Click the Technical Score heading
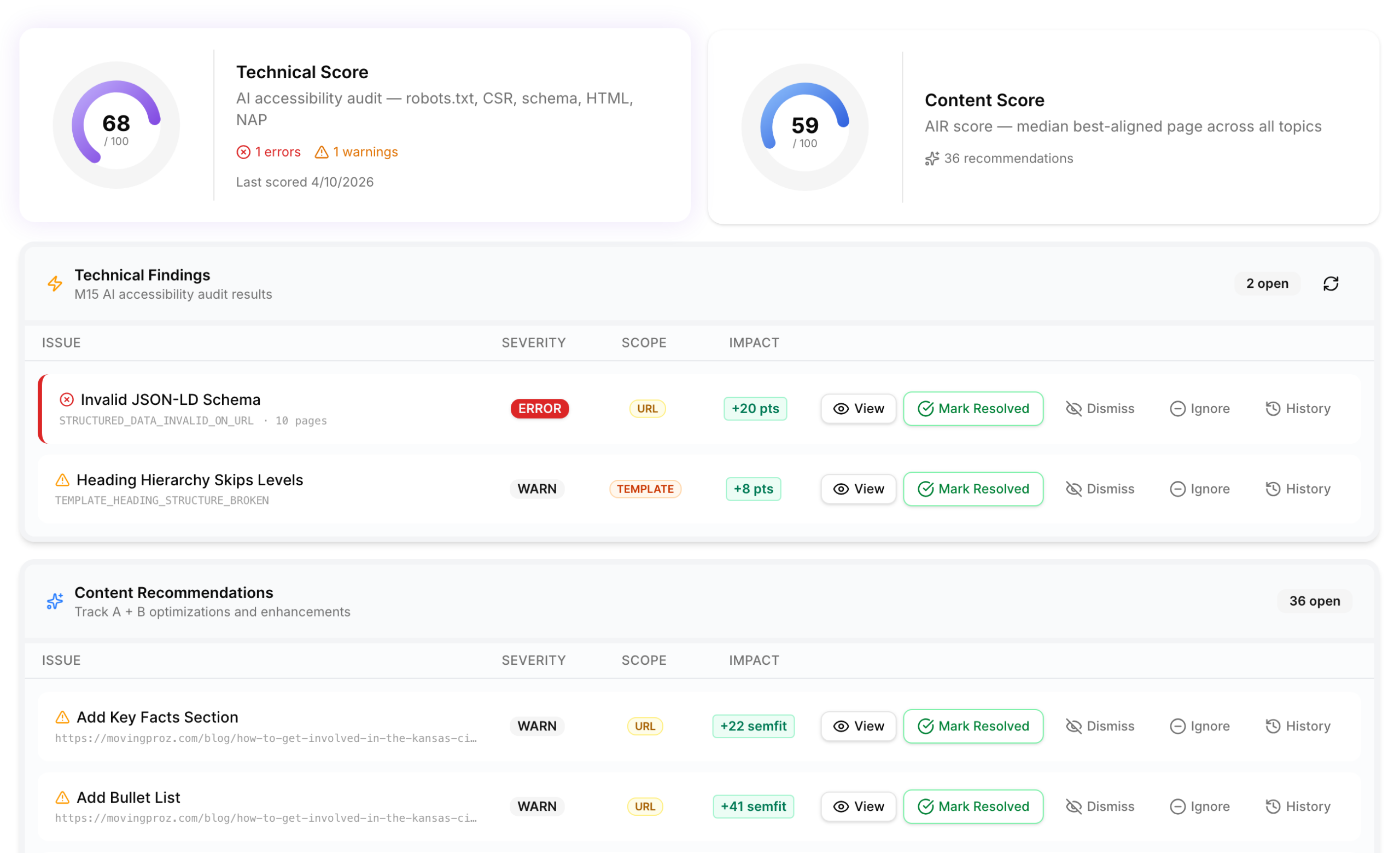Viewport: 1400px width, 853px height. [302, 72]
